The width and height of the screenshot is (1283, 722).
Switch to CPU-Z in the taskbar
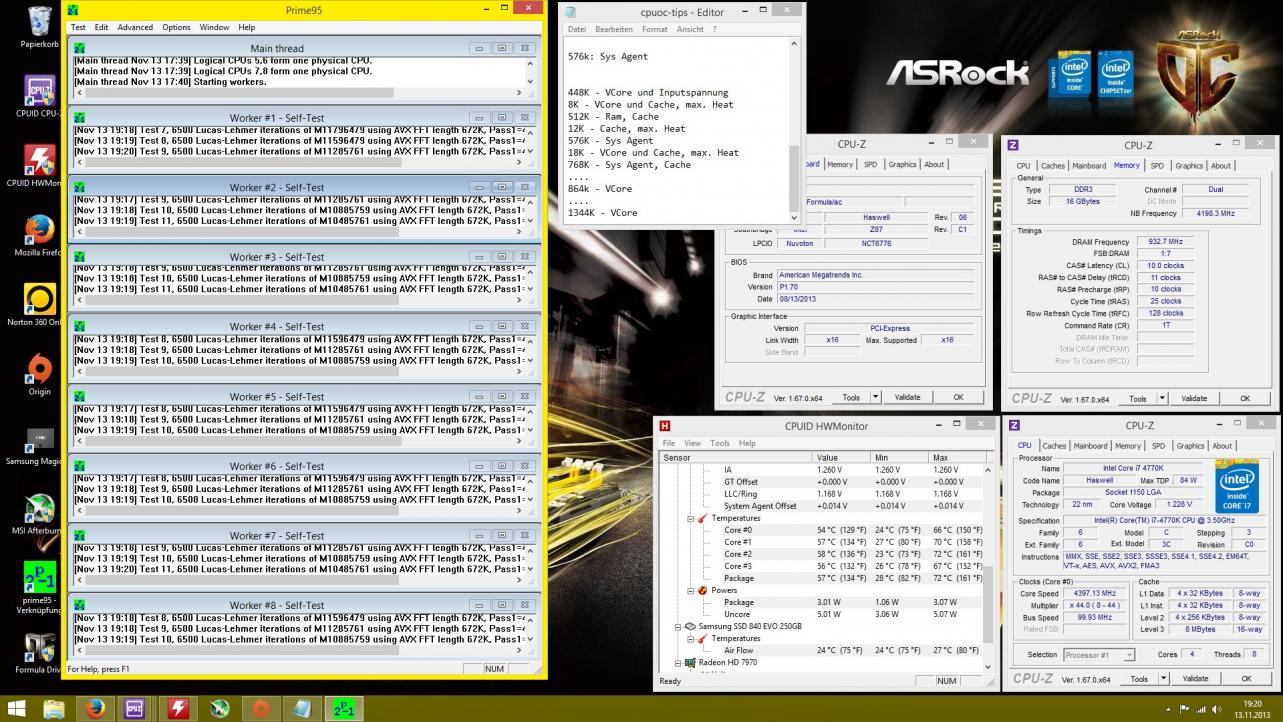point(136,709)
